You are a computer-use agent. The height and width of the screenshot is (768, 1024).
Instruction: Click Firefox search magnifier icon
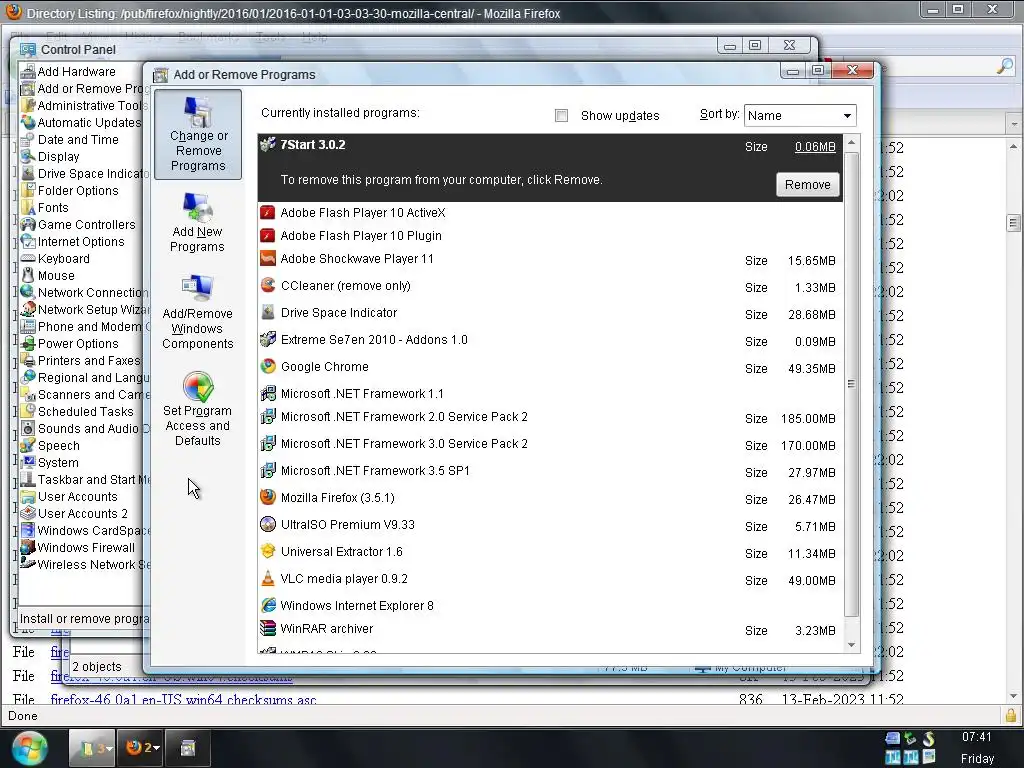(x=1005, y=66)
